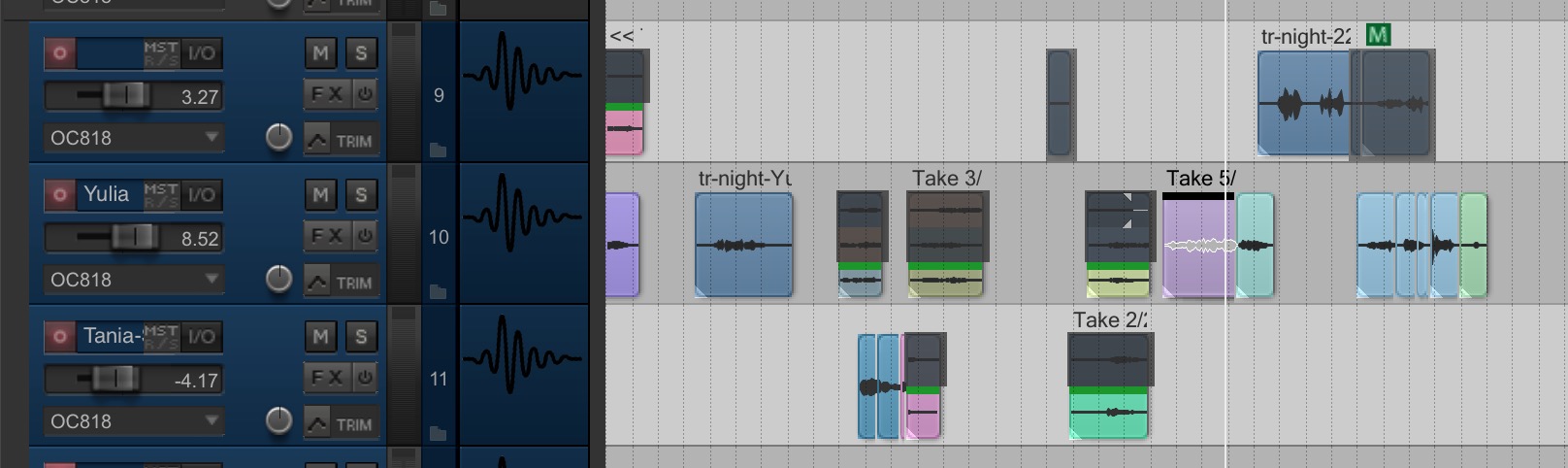Screen dimensions: 1568x468
Task: Click the MST R/S indicator on track 9
Action: pos(161,53)
